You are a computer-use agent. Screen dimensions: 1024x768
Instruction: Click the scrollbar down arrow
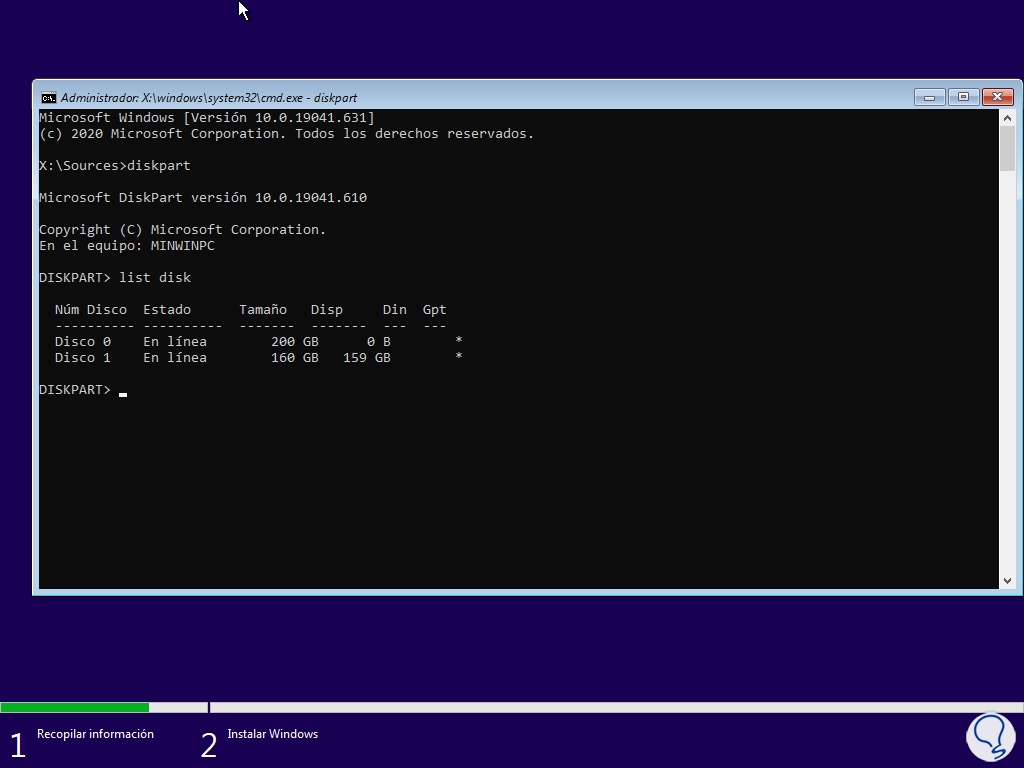(x=1007, y=581)
